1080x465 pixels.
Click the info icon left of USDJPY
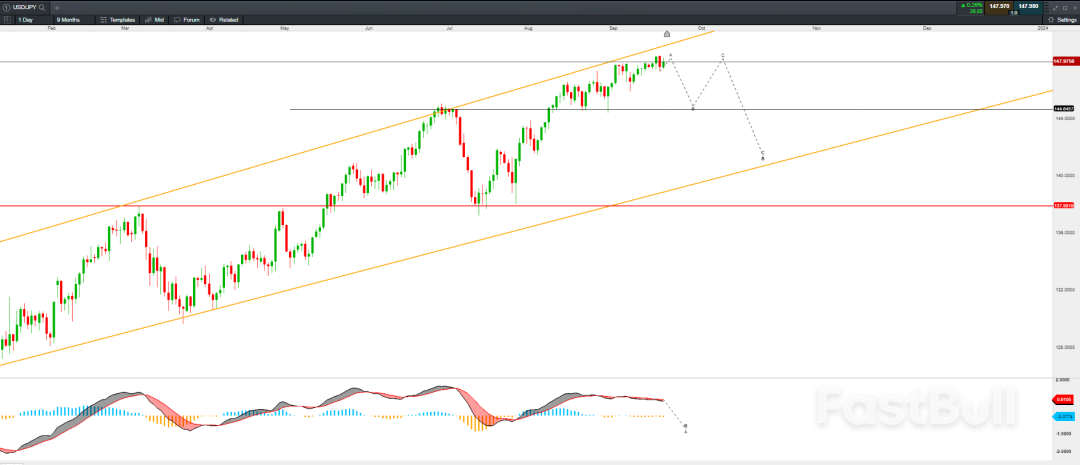click(6, 7)
